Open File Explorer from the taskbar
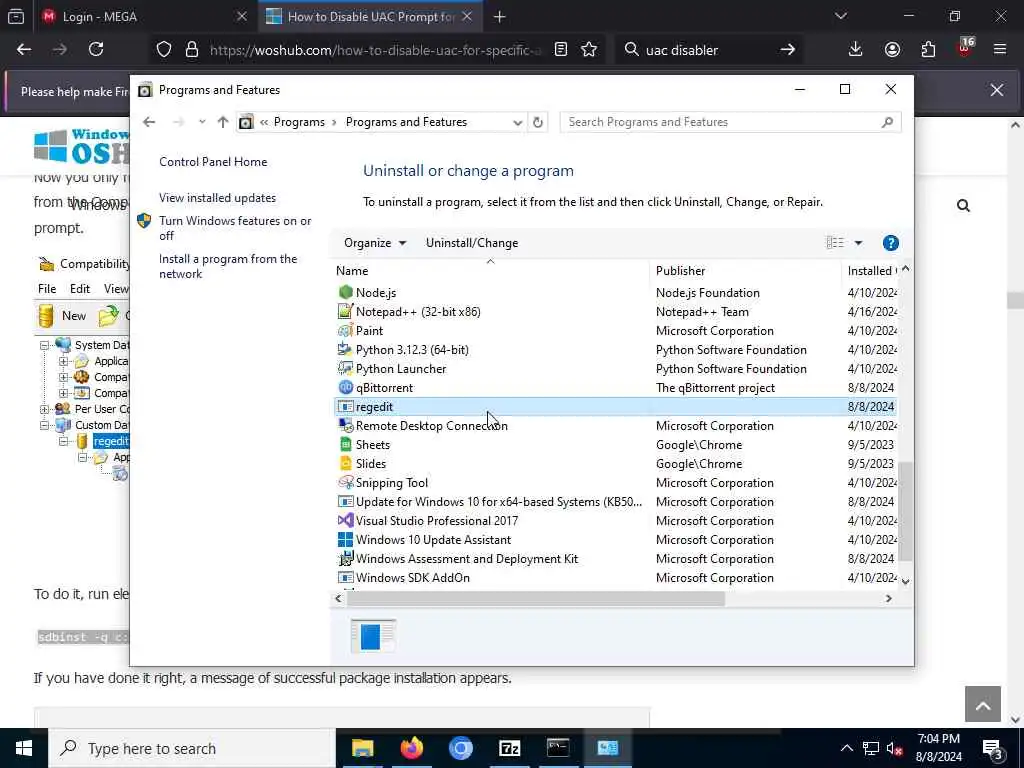This screenshot has height=768, width=1024. (x=362, y=748)
